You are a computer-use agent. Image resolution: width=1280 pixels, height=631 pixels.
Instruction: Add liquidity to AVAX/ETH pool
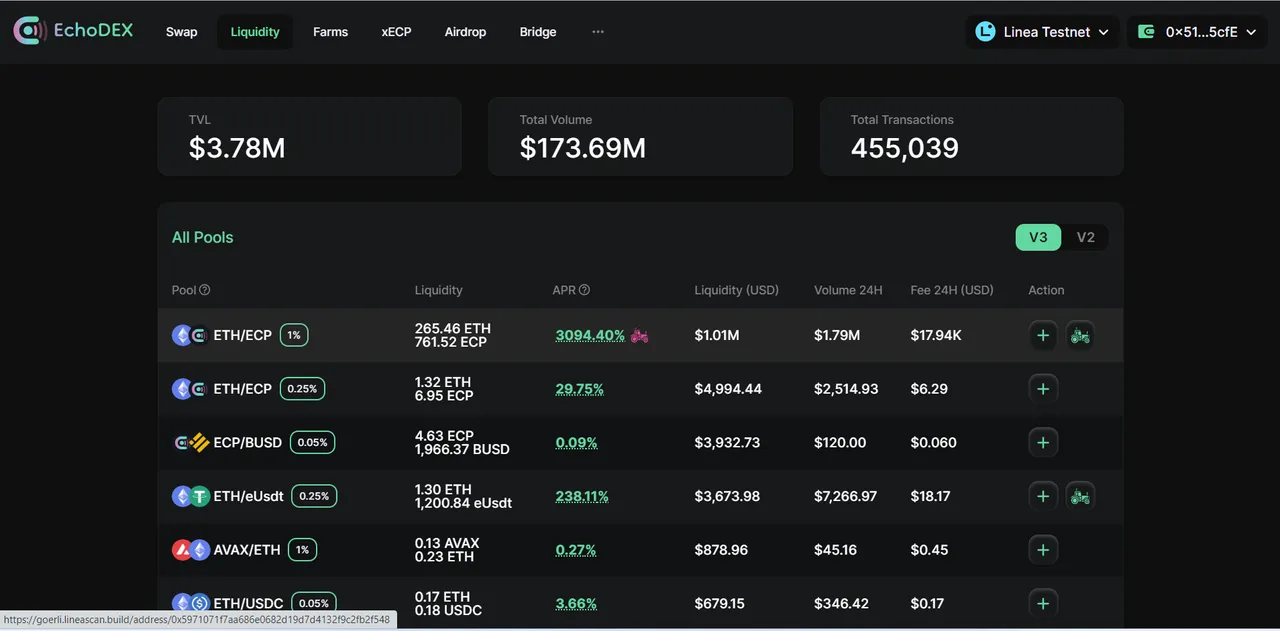pyautogui.click(x=1043, y=550)
